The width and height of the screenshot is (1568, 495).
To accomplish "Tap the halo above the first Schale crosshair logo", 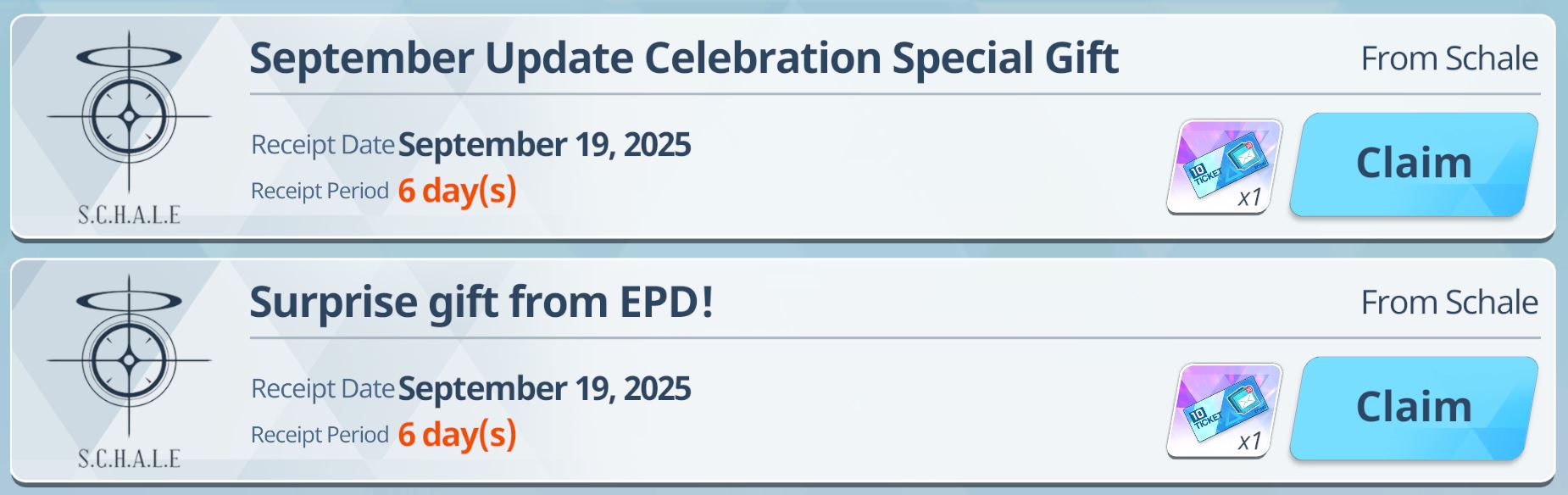I will [x=129, y=58].
